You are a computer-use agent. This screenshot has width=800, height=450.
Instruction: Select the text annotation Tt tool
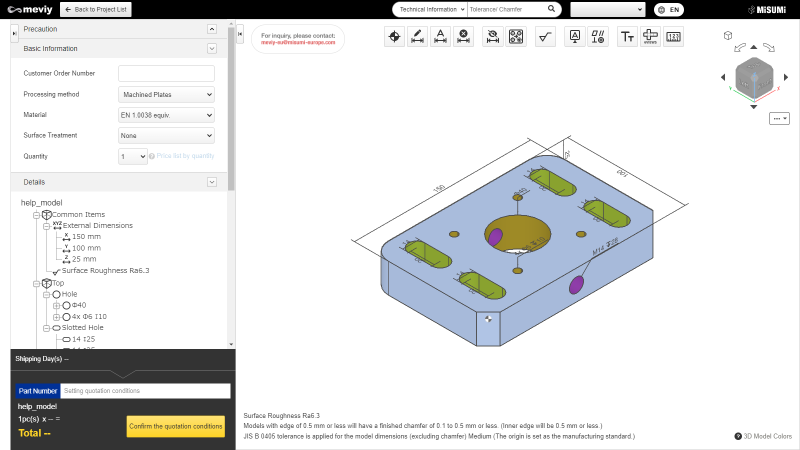point(627,37)
